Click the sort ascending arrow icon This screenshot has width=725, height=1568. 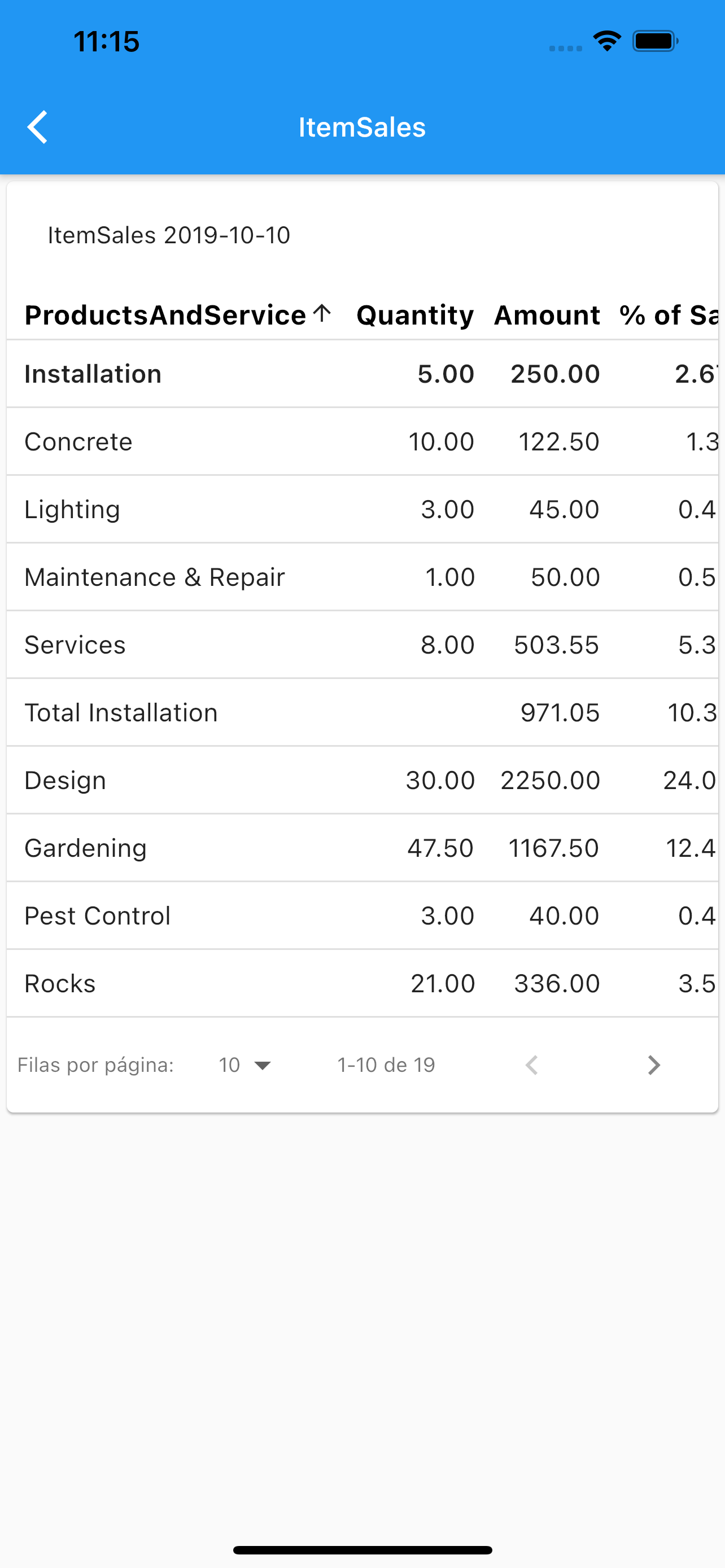pos(322,313)
